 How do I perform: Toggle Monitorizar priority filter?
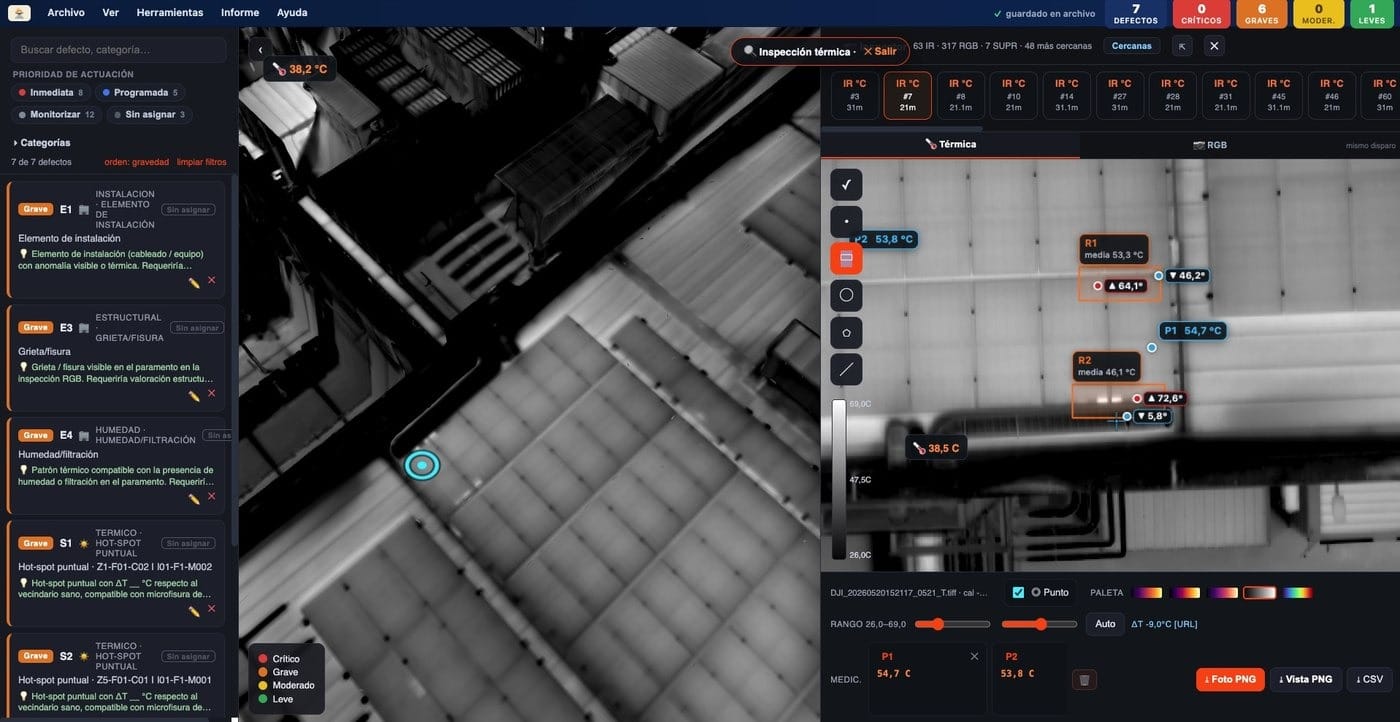tap(57, 115)
